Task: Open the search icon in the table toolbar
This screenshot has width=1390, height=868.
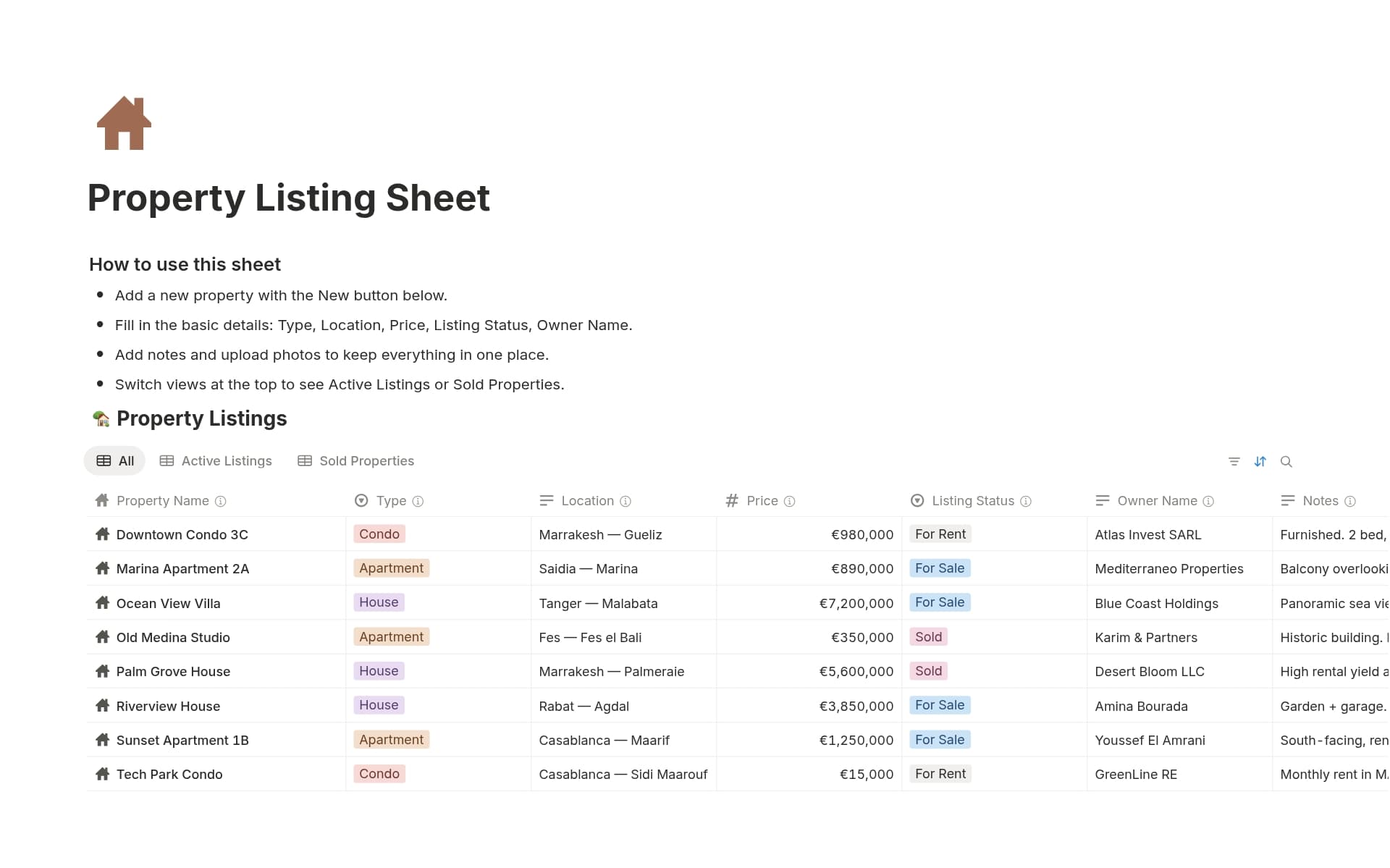Action: tap(1287, 461)
